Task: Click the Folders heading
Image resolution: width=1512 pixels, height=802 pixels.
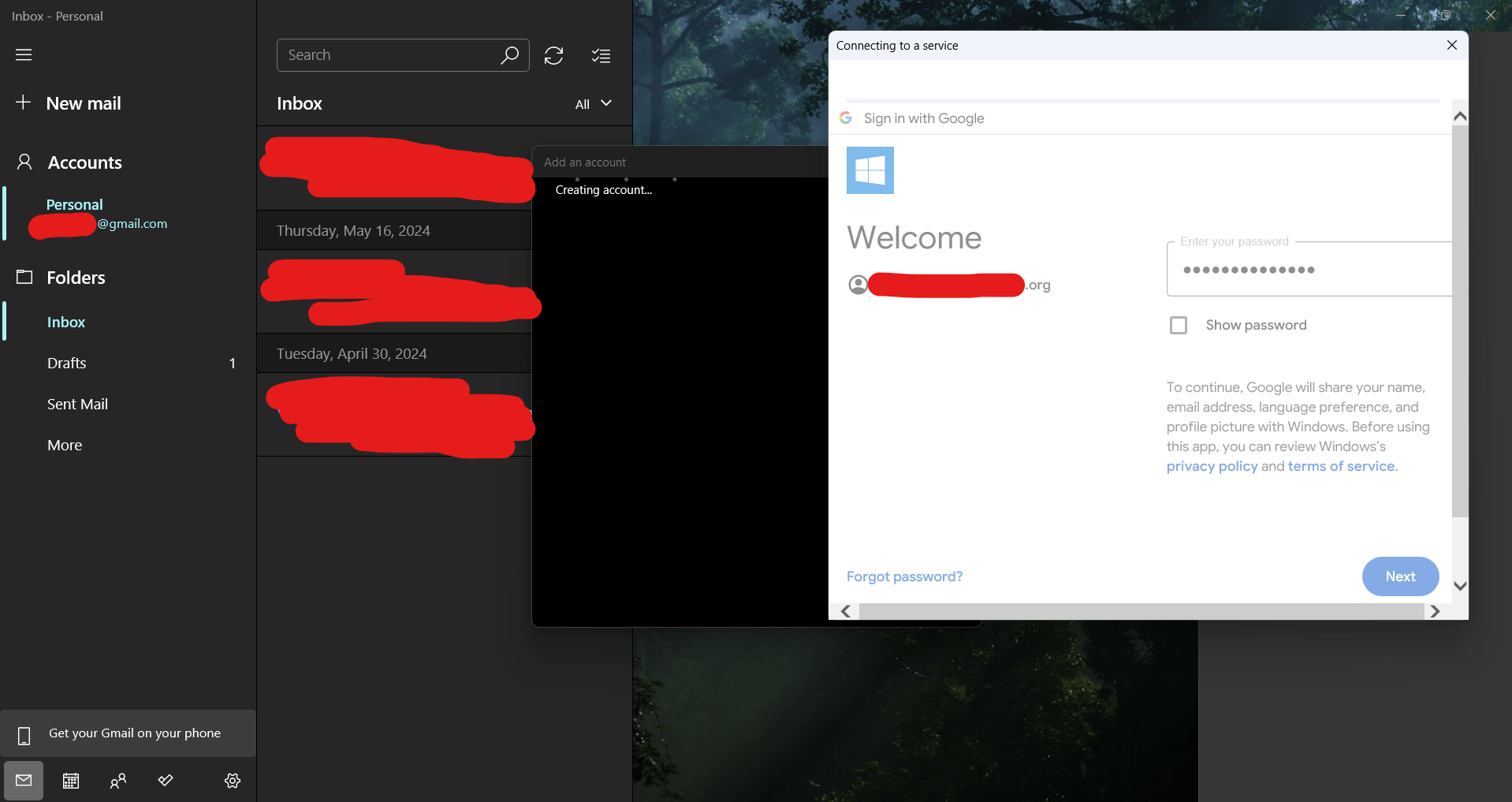Action: pyautogui.click(x=76, y=278)
